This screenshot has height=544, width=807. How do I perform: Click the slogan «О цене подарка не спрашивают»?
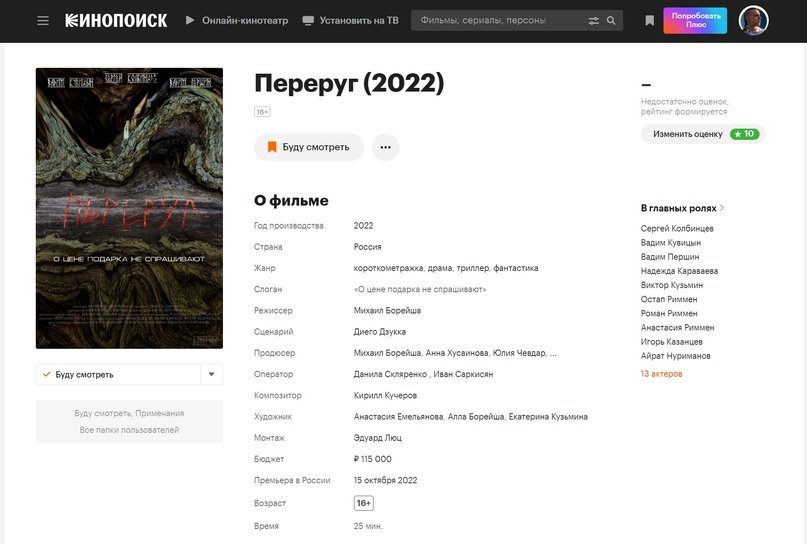(420, 289)
